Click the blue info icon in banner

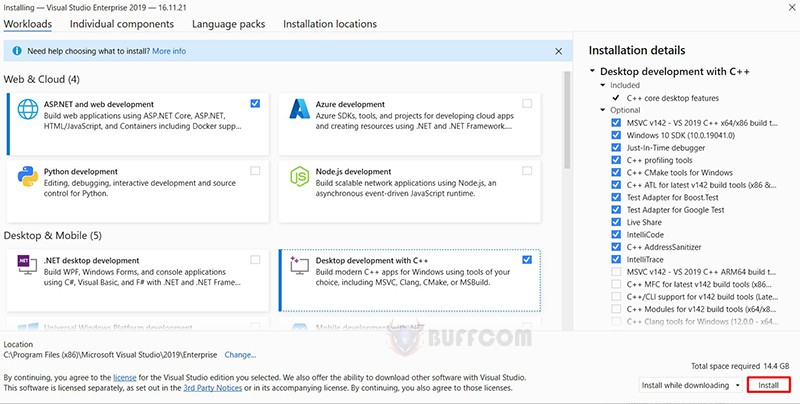point(17,51)
